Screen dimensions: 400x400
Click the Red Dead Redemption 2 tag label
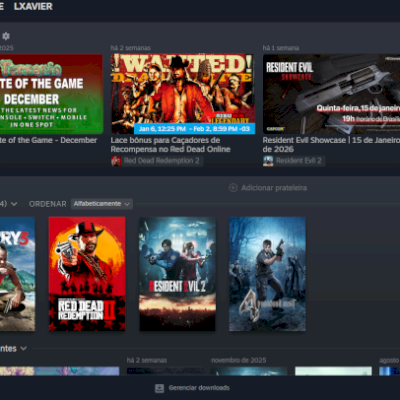point(162,161)
